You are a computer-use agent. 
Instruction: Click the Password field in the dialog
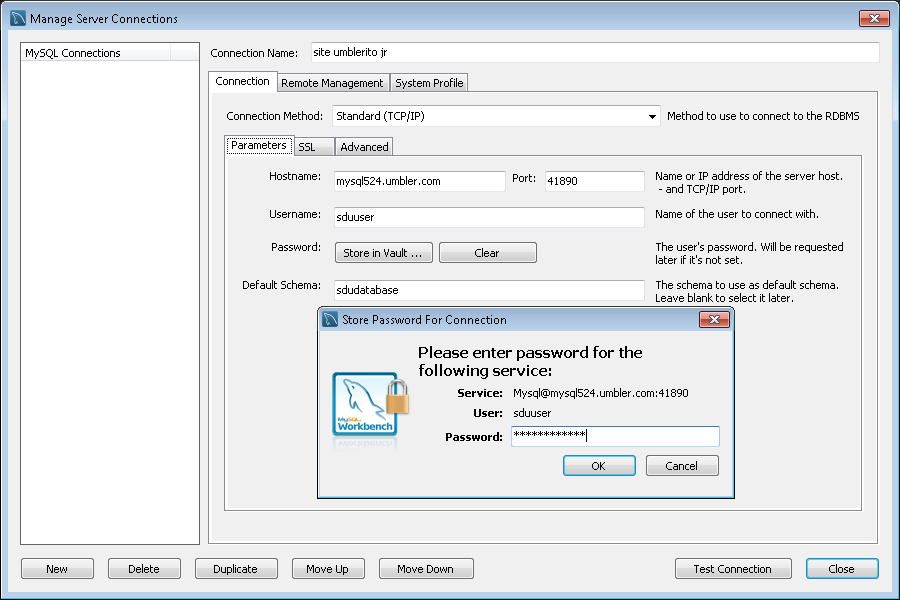(x=615, y=436)
